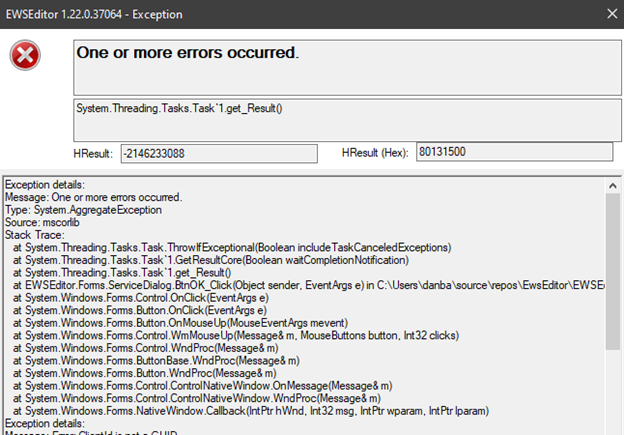624x435 pixels.
Task: Click the HResult value field
Action: [x=218, y=153]
